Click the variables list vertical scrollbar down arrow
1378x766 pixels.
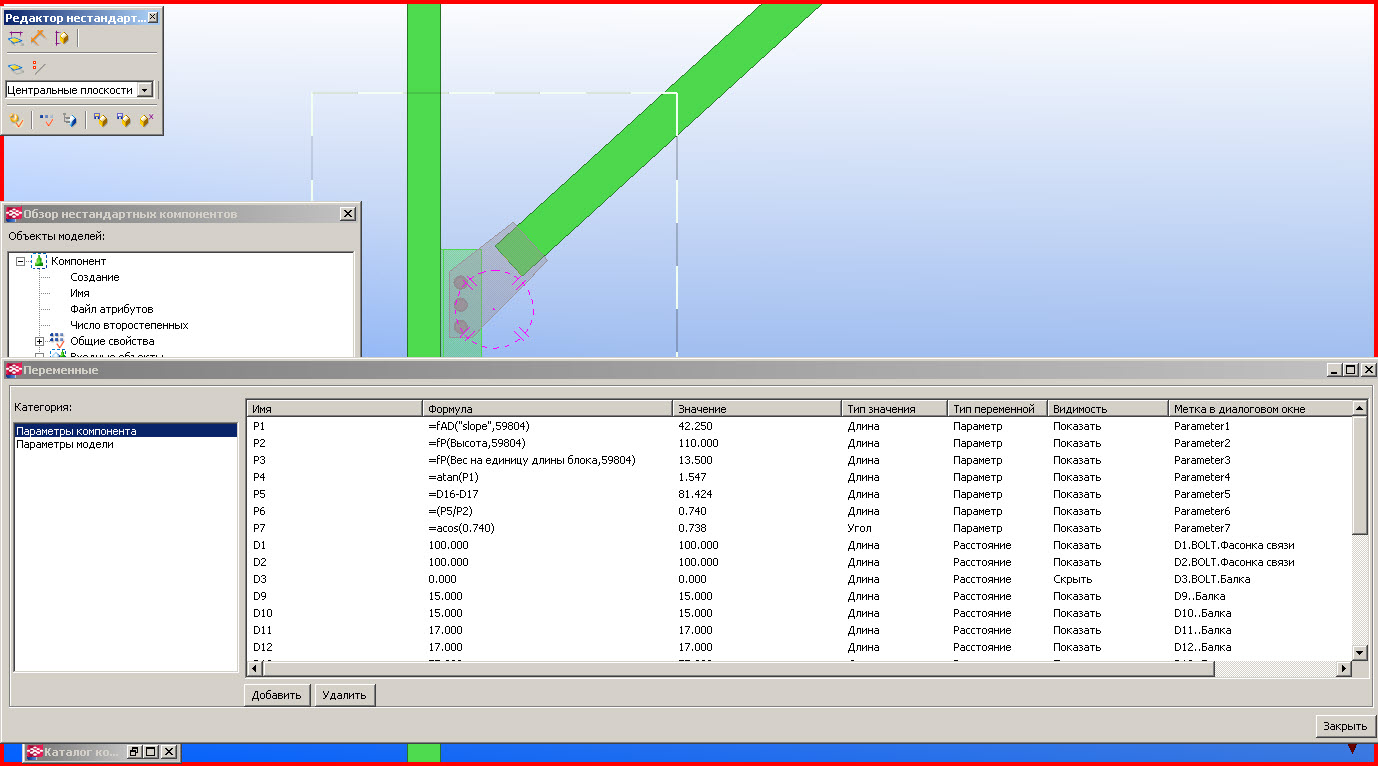[x=1359, y=652]
